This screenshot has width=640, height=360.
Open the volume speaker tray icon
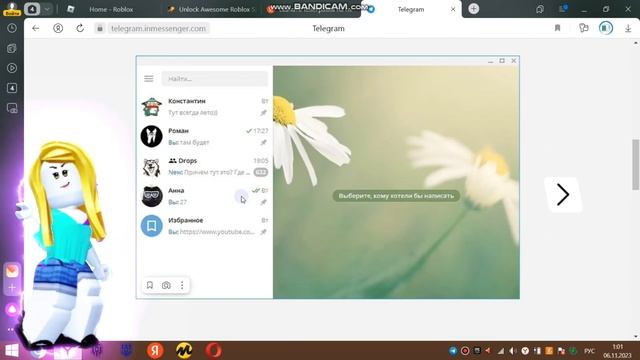[513, 351]
